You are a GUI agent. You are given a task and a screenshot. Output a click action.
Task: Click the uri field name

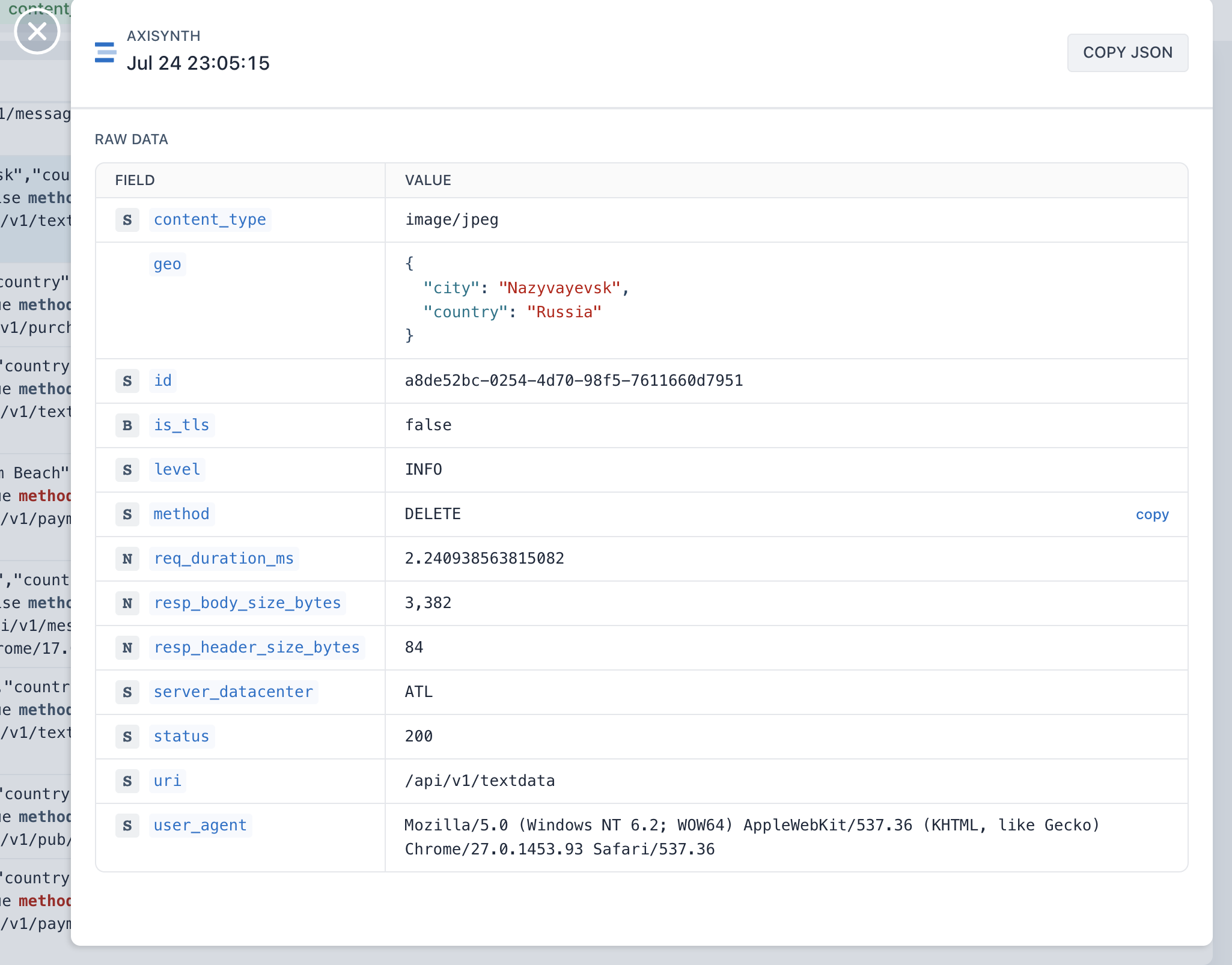click(167, 781)
